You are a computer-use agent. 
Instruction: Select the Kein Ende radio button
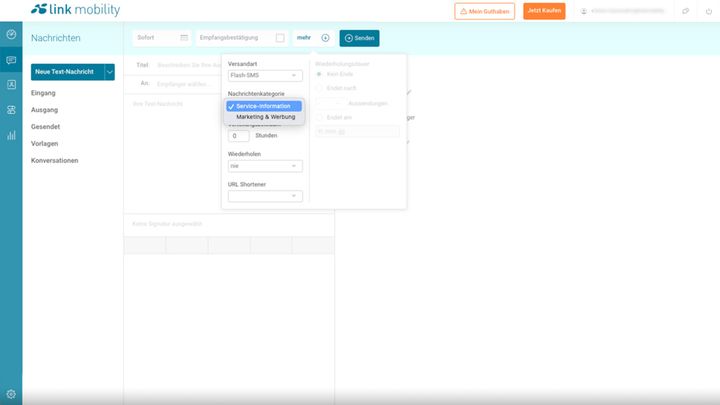click(319, 74)
